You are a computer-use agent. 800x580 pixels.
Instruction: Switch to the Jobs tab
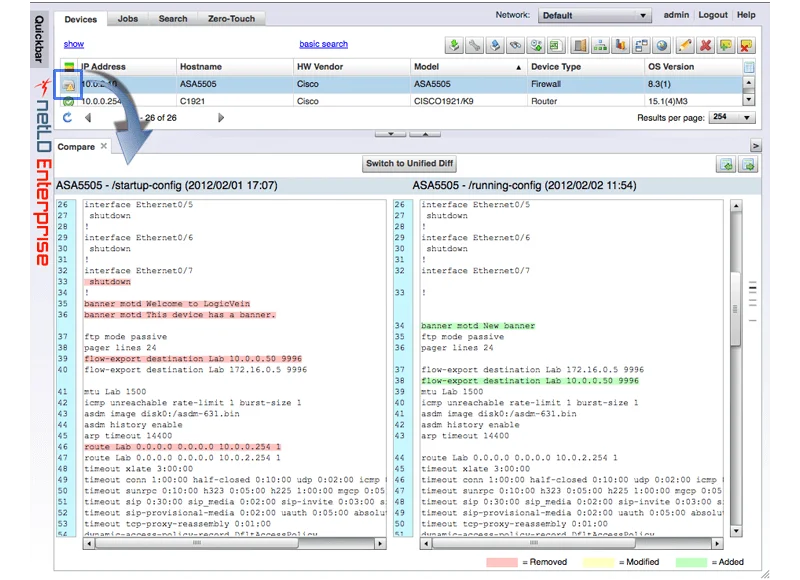128,18
